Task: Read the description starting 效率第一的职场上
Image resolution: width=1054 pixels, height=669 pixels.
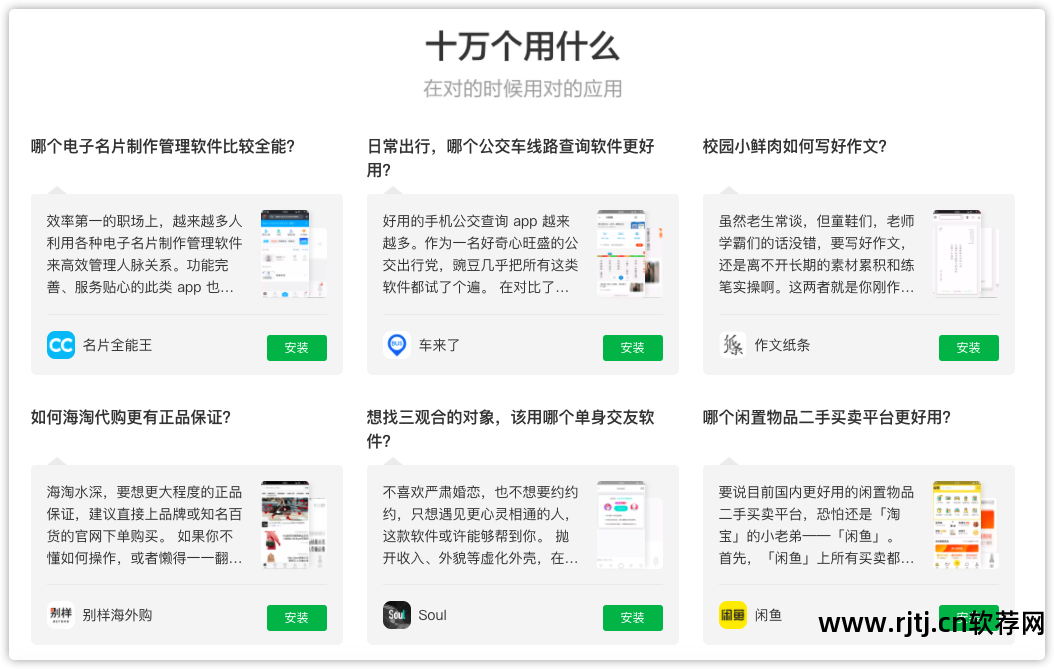Action: pos(145,254)
